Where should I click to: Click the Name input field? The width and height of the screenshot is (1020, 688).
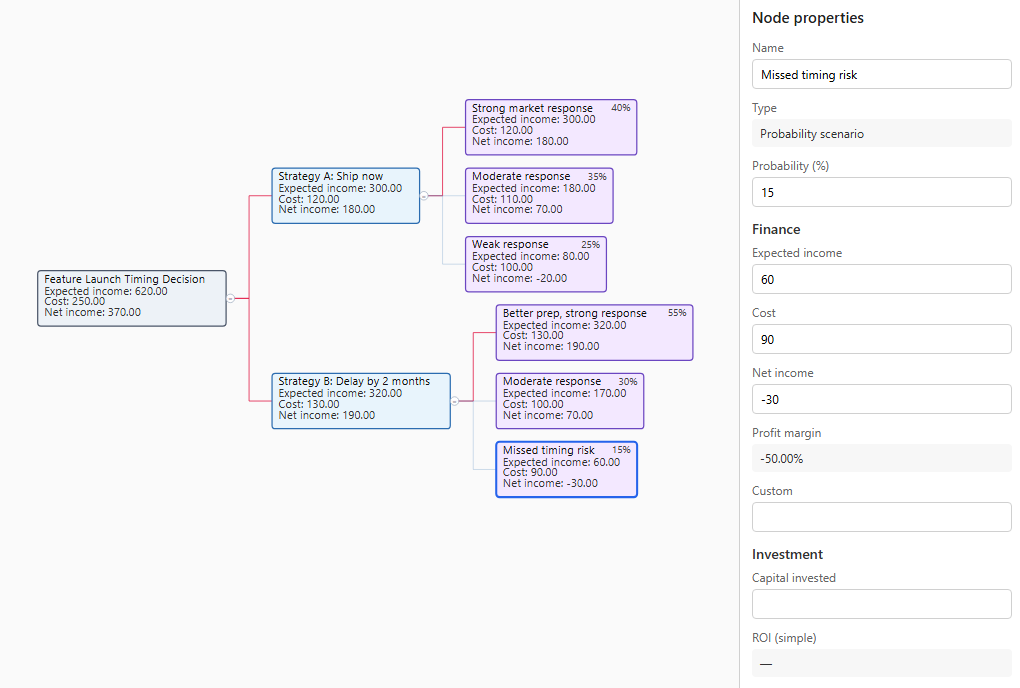881,74
